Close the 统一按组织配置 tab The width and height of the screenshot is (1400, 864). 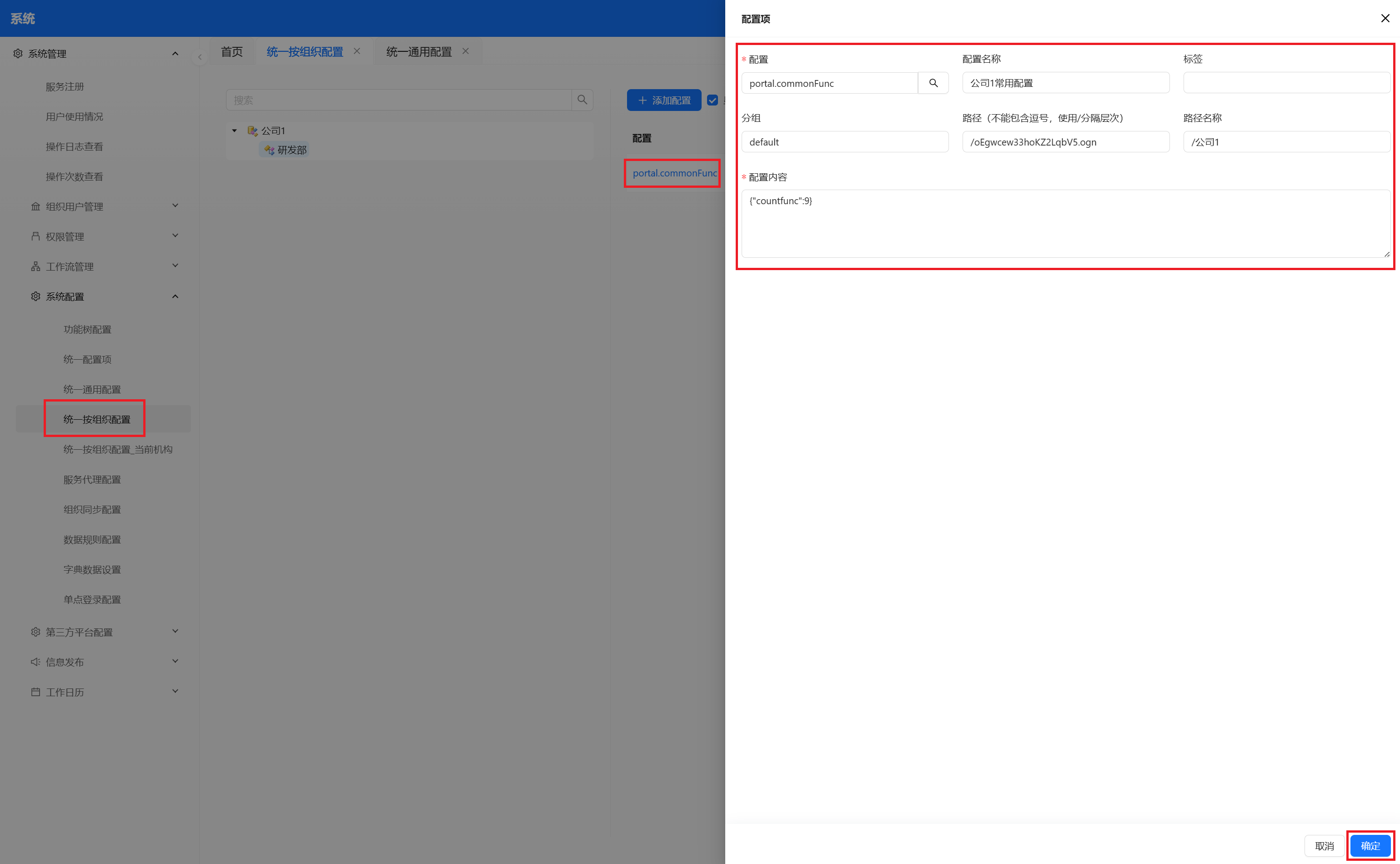[x=357, y=51]
